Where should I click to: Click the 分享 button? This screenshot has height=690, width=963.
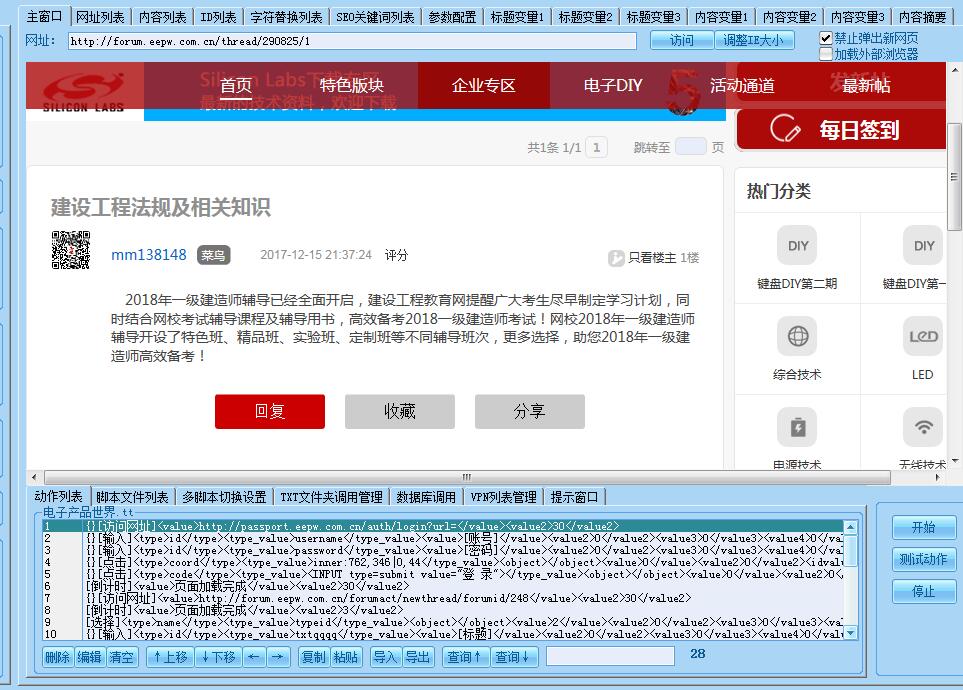[x=529, y=411]
